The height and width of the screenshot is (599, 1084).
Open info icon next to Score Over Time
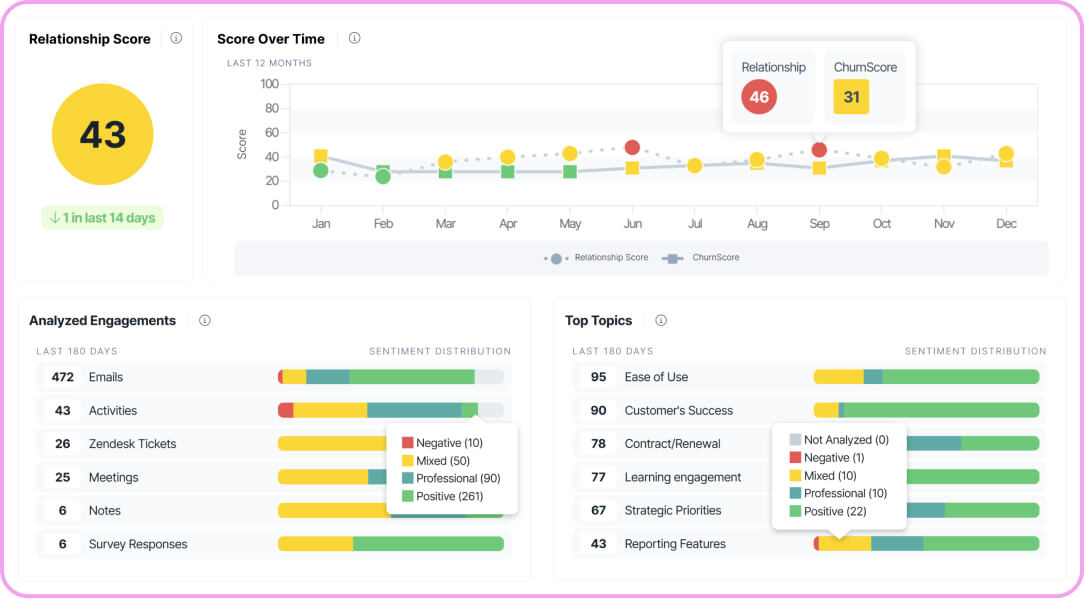pos(355,38)
